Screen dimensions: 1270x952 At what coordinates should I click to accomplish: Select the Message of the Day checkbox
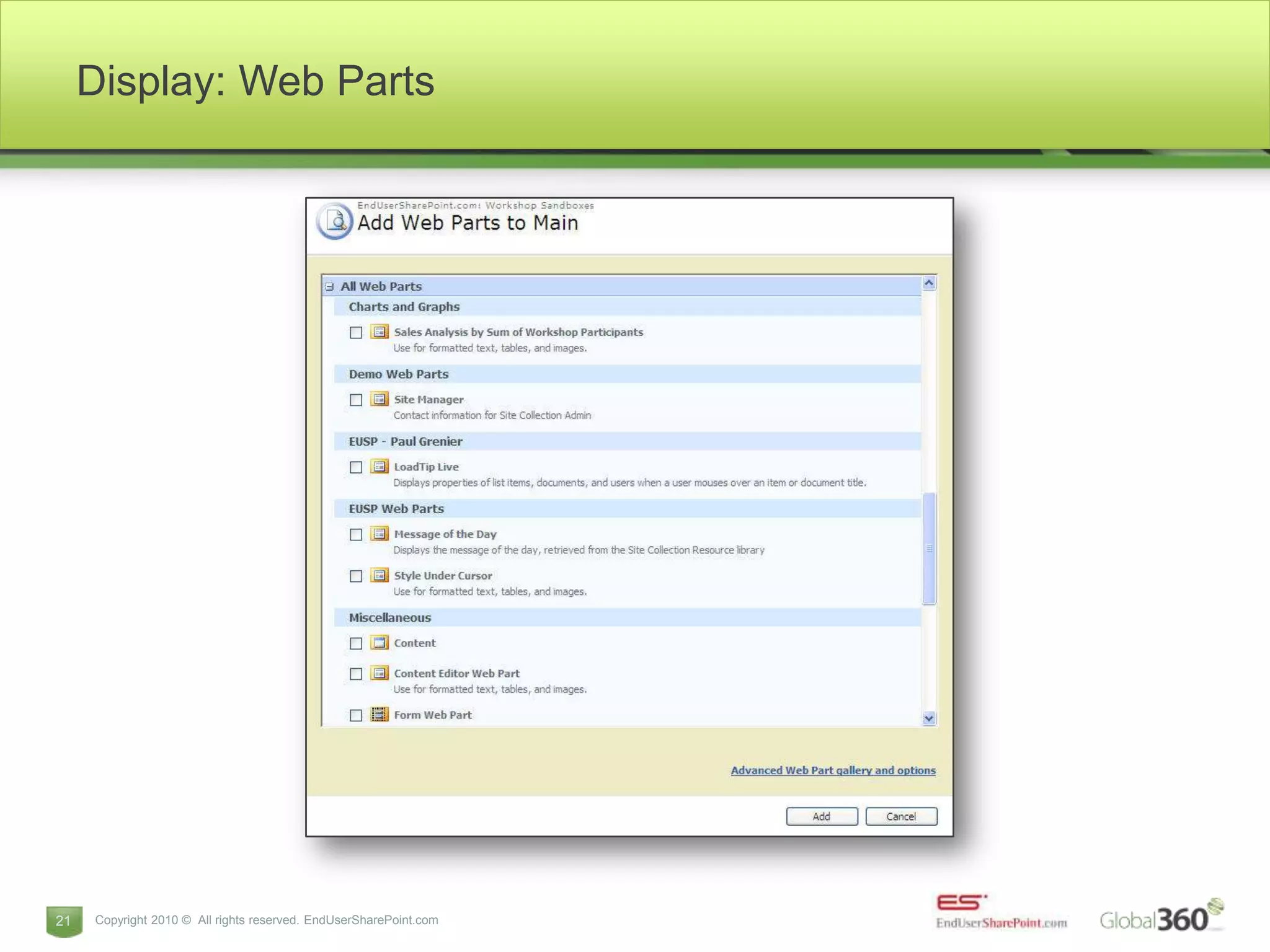(x=356, y=535)
